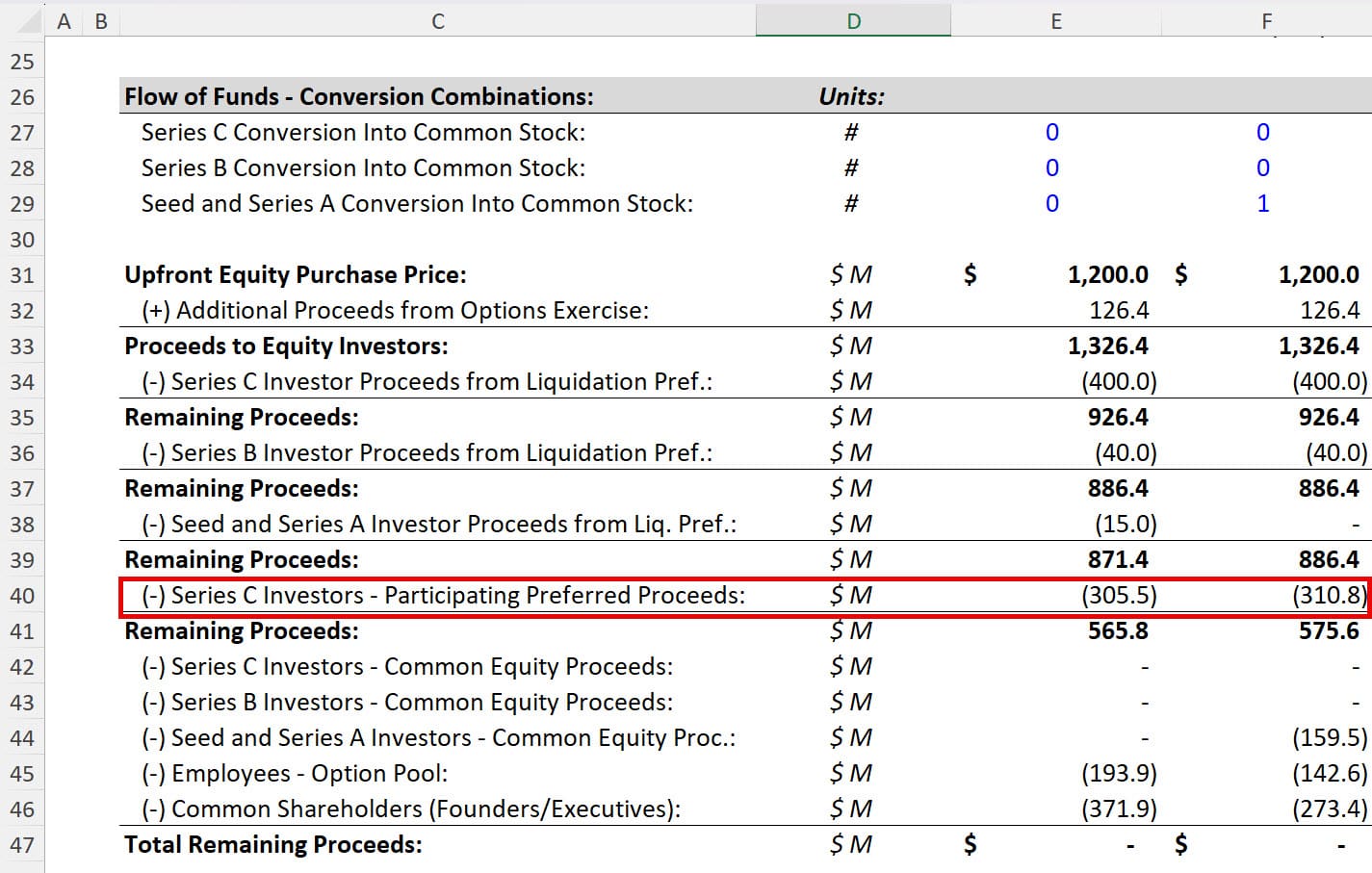Select column header E
This screenshot has width=1372, height=873.
coord(1056,20)
